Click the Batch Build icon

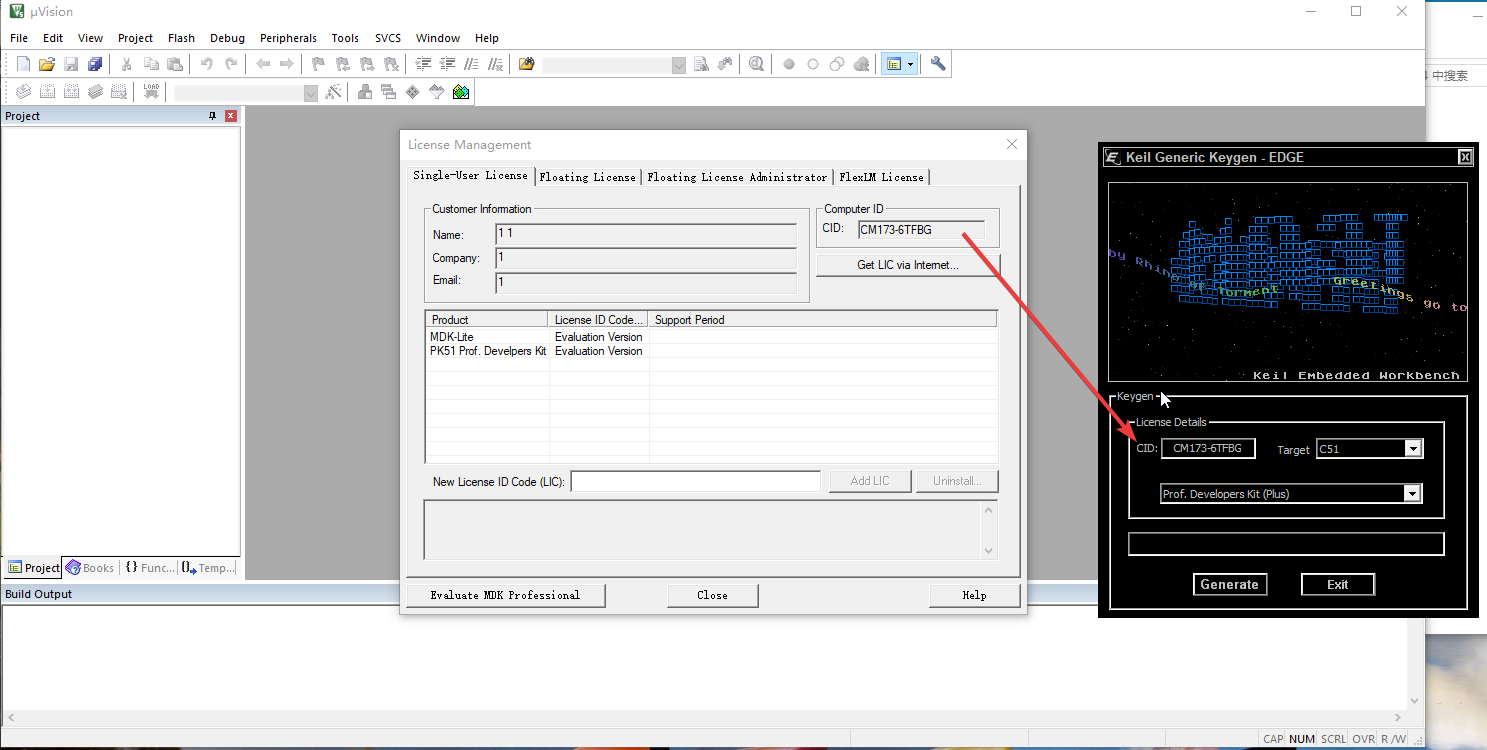pos(95,92)
